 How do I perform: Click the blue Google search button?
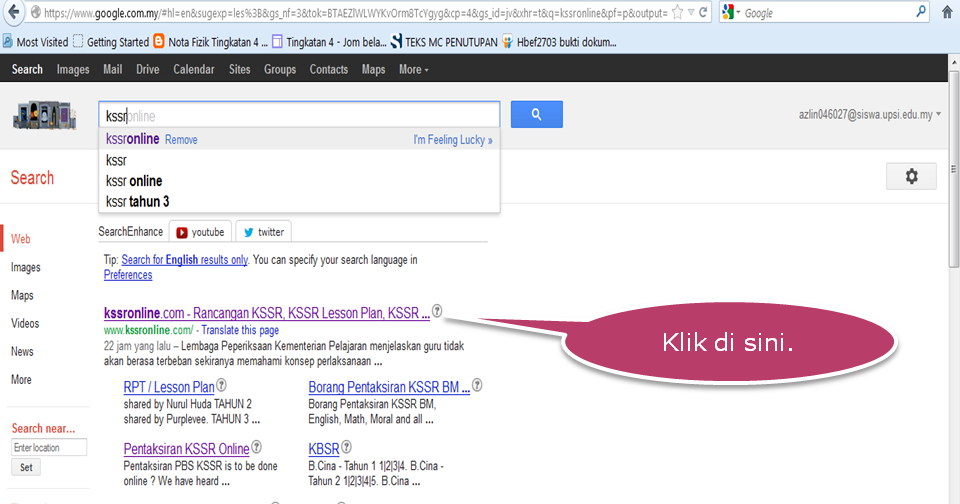click(x=536, y=115)
